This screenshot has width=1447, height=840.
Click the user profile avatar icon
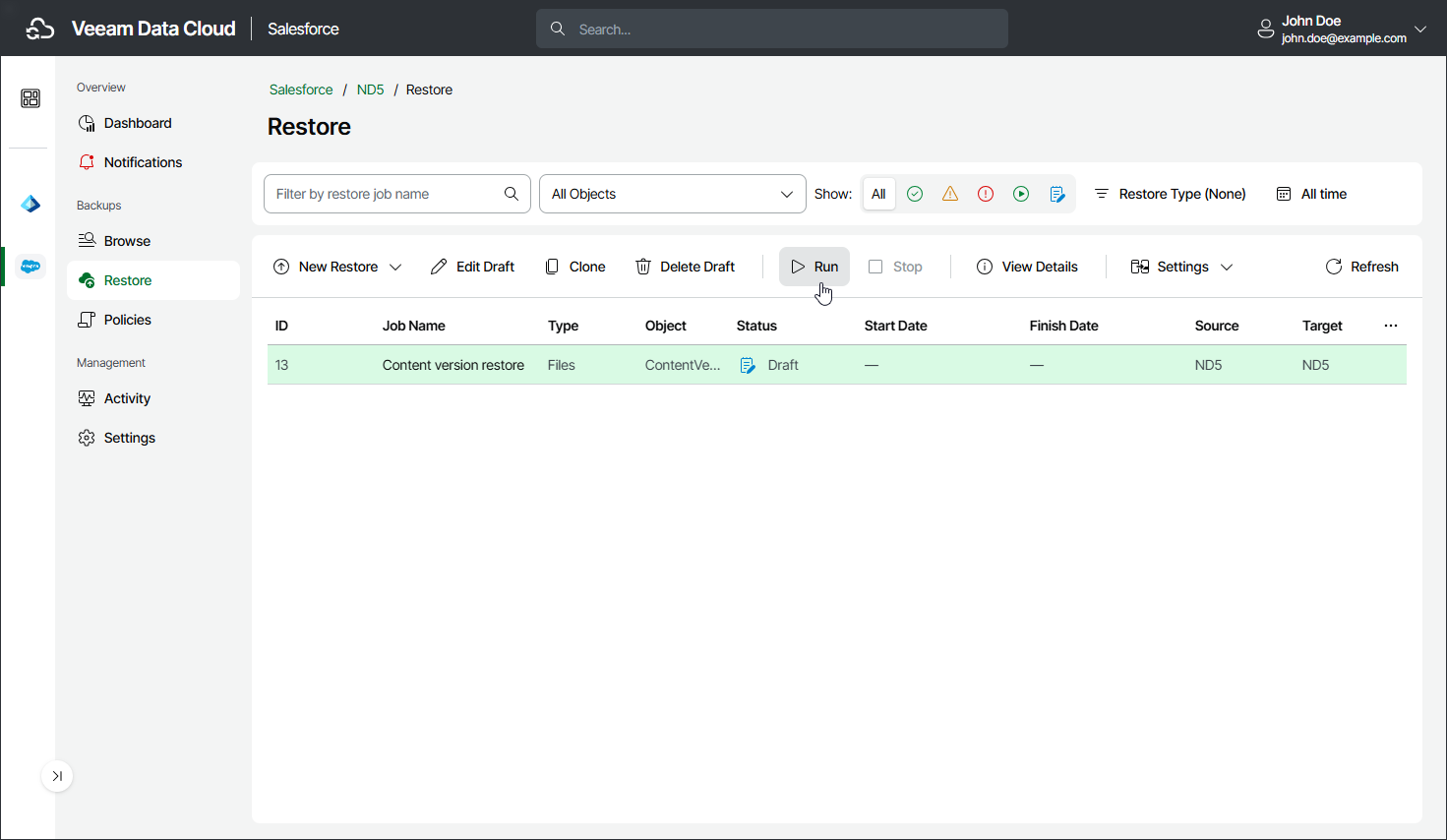(x=1266, y=30)
